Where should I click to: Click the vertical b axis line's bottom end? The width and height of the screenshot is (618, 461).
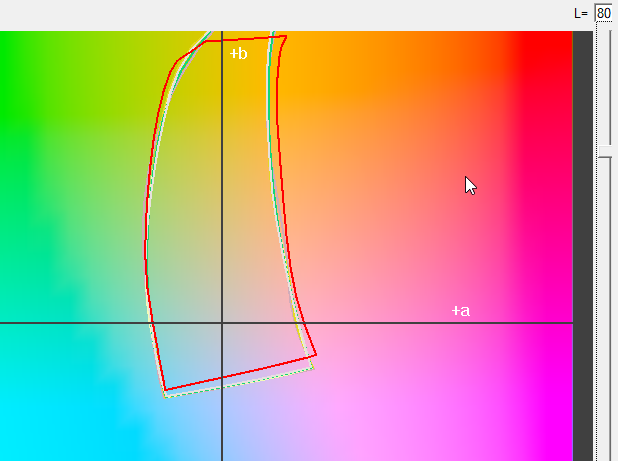221,456
